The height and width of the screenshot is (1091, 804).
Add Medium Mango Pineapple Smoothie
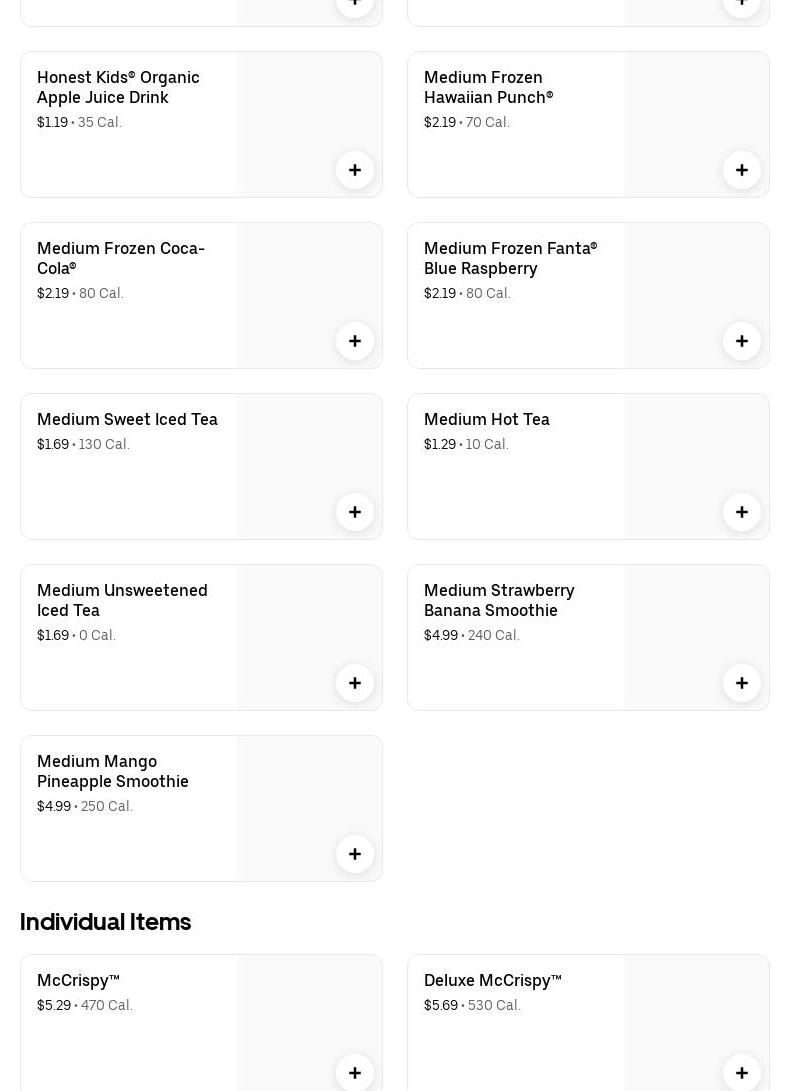[355, 854]
